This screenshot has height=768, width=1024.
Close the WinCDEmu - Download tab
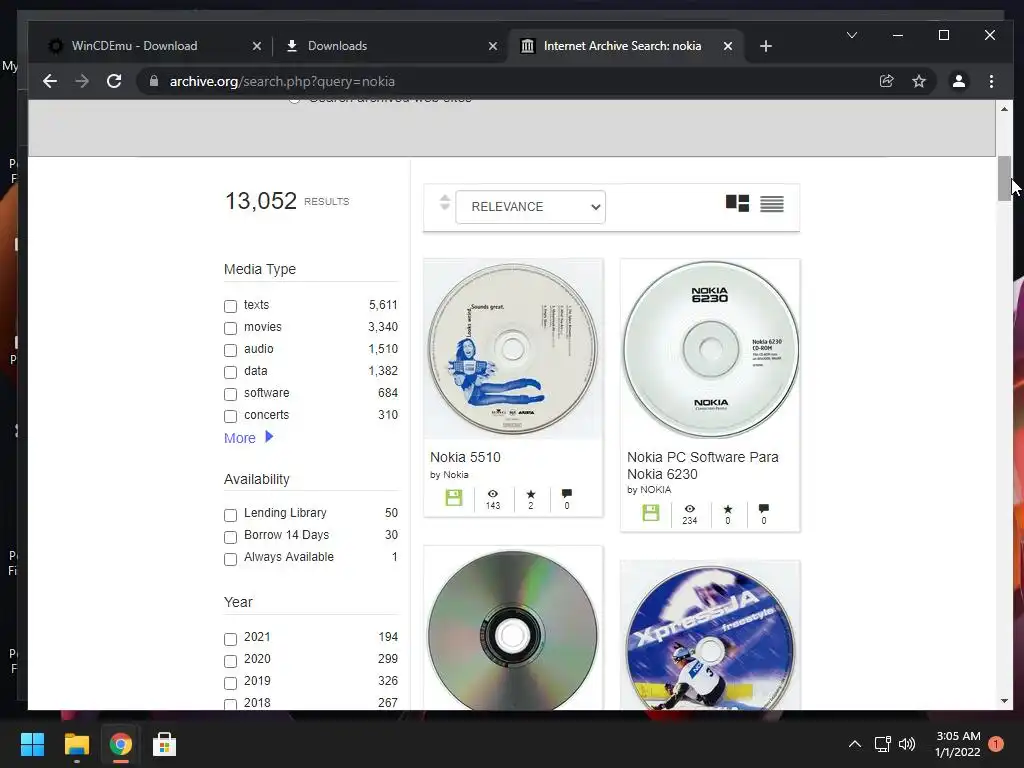pyautogui.click(x=257, y=46)
